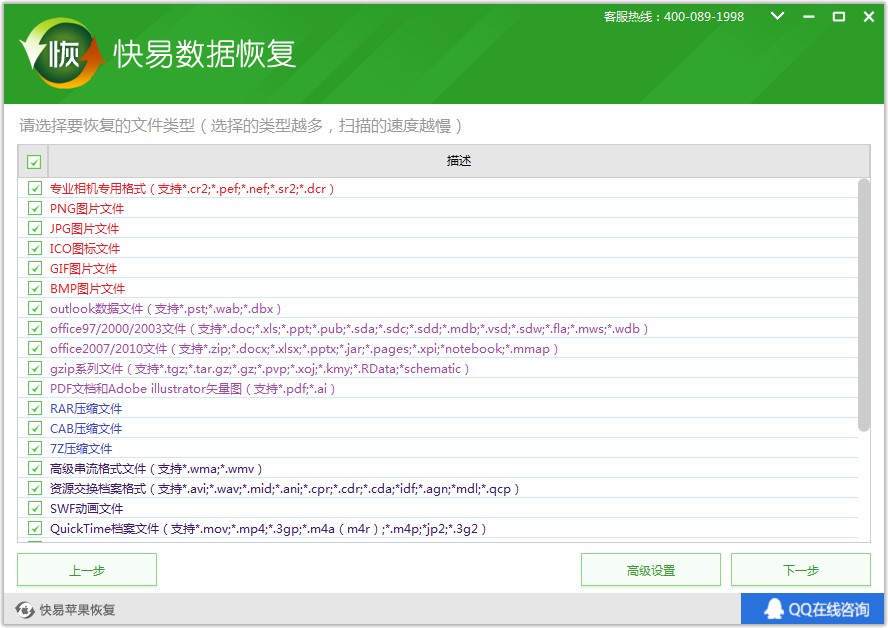Open the title bar dropdown menu arrow

click(778, 17)
